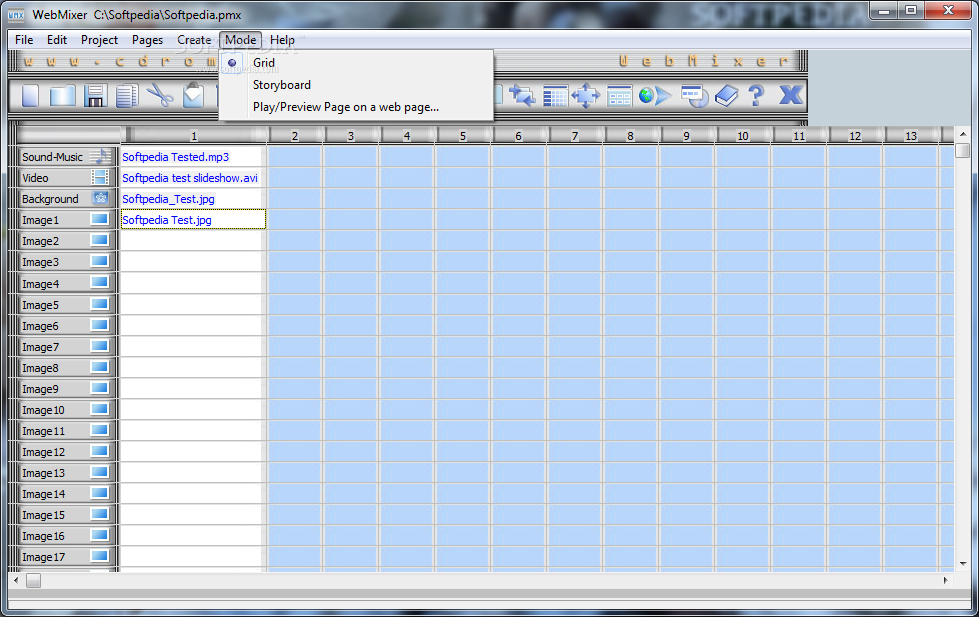Click the swap images toolbar icon

pos(522,96)
